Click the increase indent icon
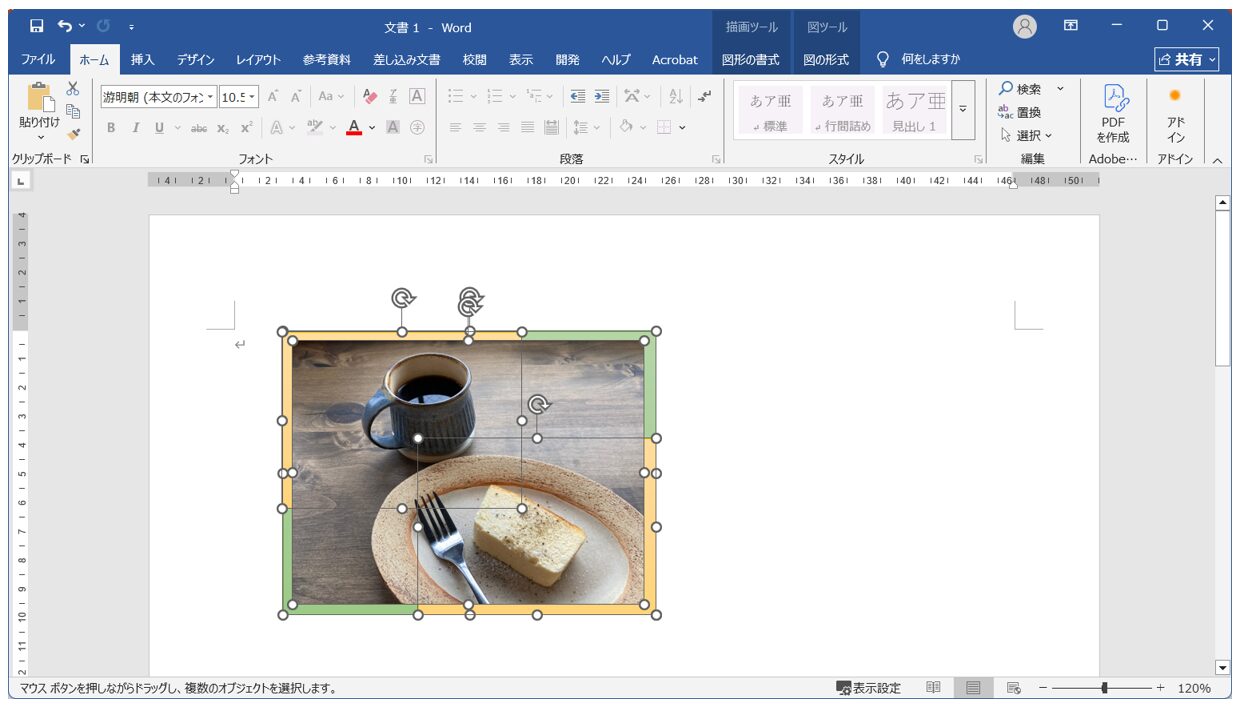Viewport: 1240px width, 708px height. (x=601, y=97)
